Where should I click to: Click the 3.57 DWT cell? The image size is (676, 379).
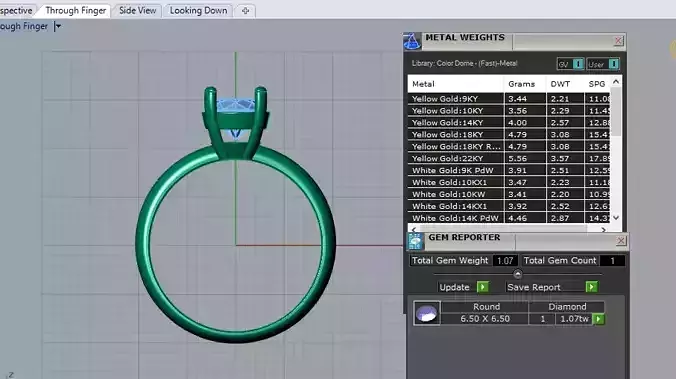point(565,159)
